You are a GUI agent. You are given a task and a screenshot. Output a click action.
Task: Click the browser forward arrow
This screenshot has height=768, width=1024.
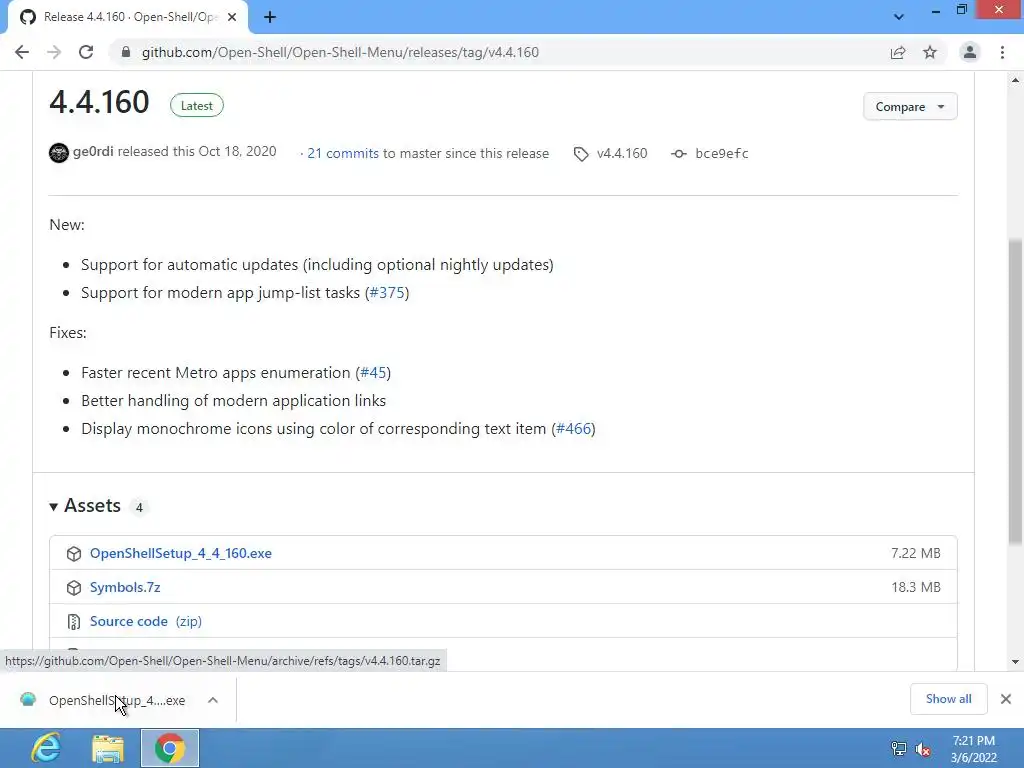click(54, 52)
